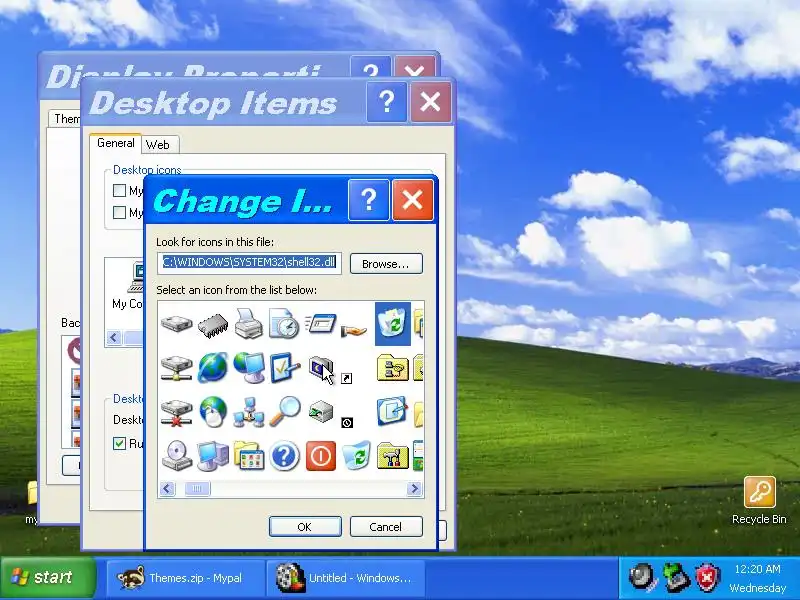Click the Browse... button
This screenshot has width=800, height=600.
386,264
